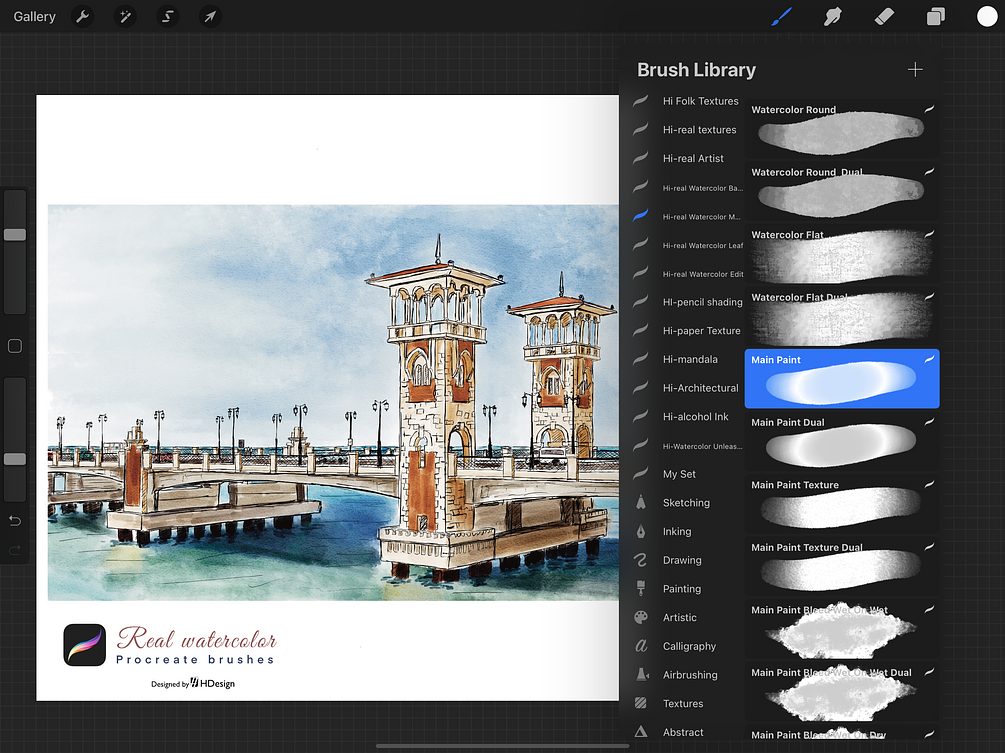Click the Abstract triangle icon
The height and width of the screenshot is (753, 1005).
pos(641,732)
